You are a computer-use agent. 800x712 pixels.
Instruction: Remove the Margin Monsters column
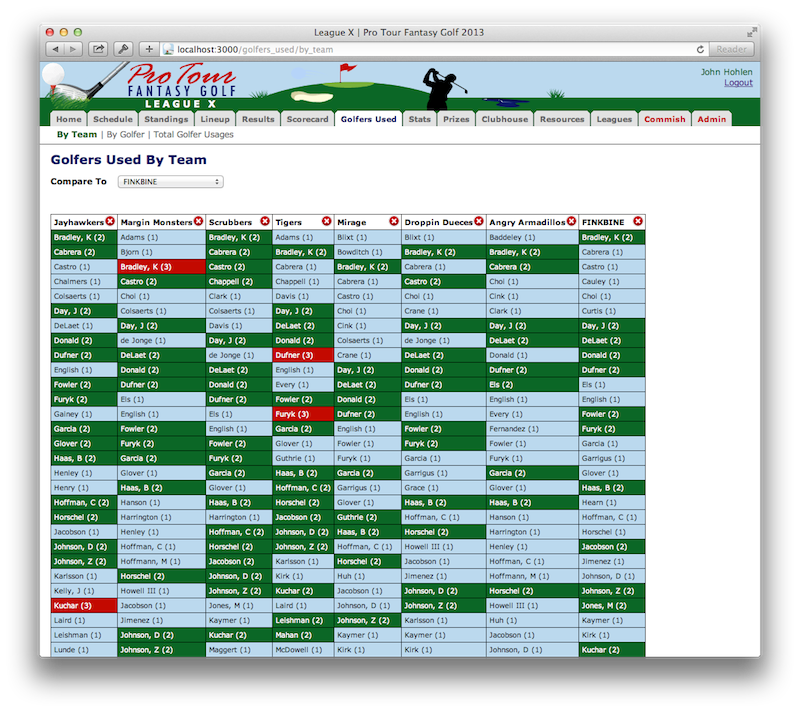(x=198, y=221)
